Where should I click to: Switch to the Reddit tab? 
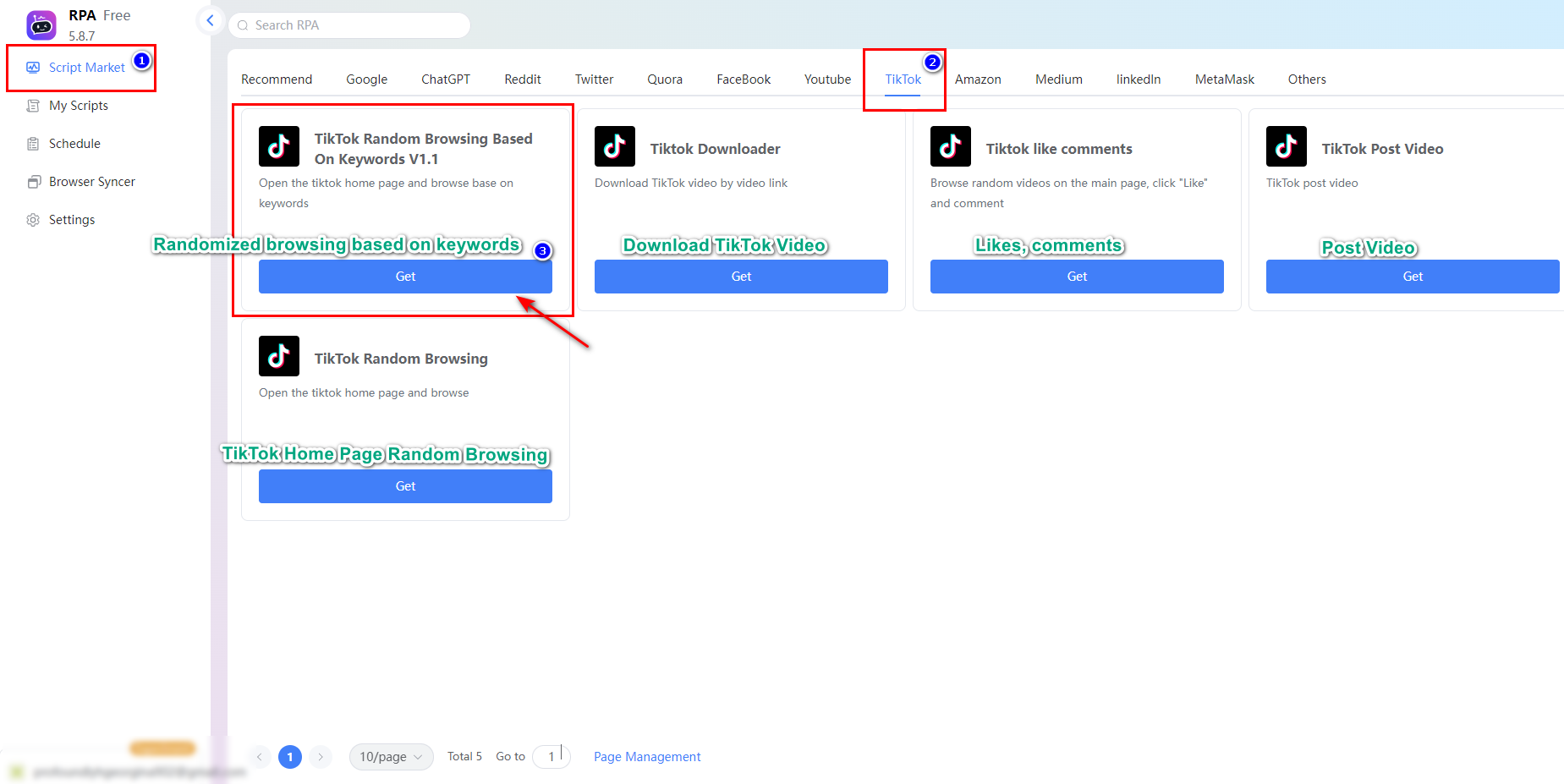point(523,79)
